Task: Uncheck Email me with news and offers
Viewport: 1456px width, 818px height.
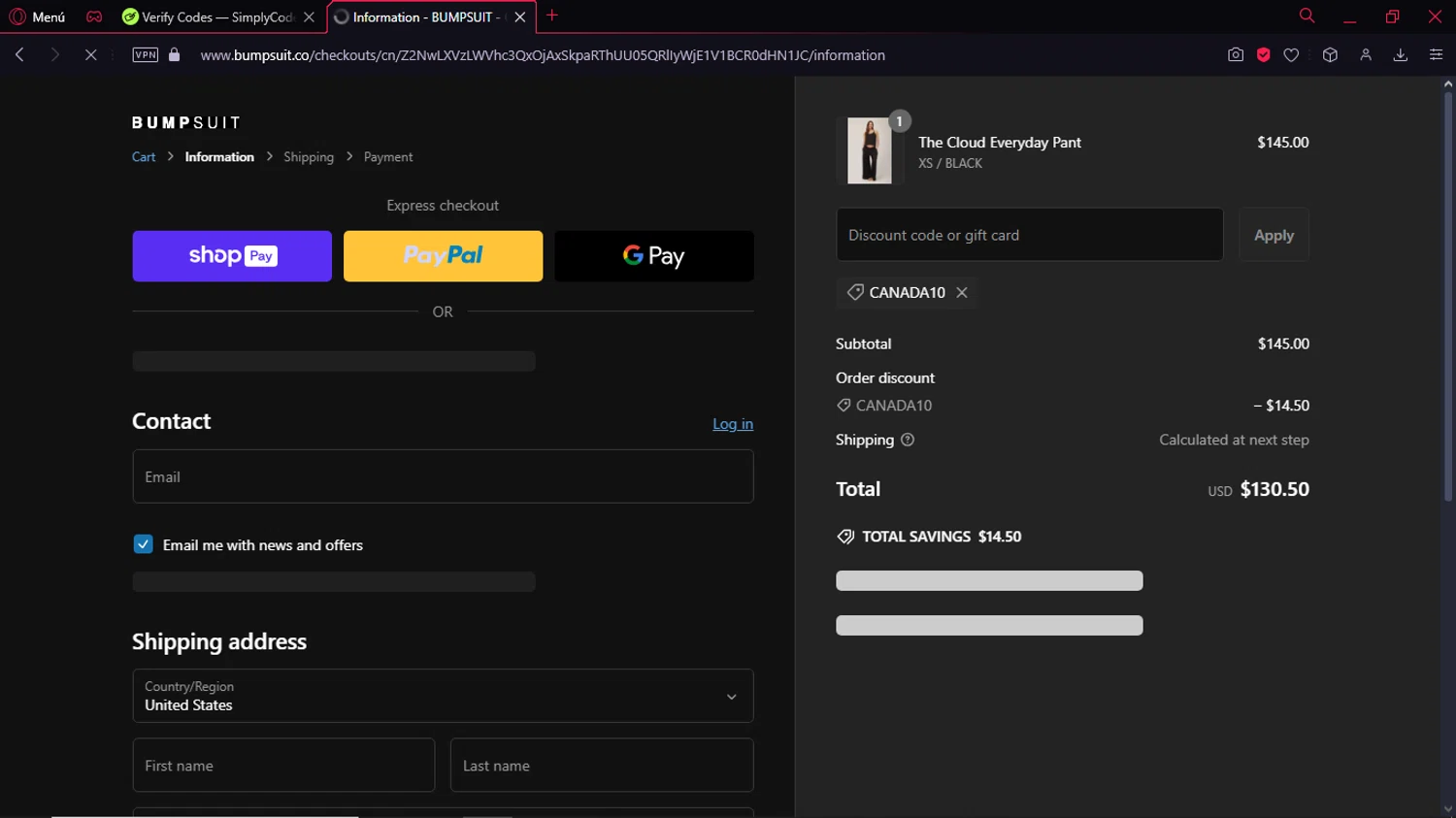Action: click(x=143, y=544)
